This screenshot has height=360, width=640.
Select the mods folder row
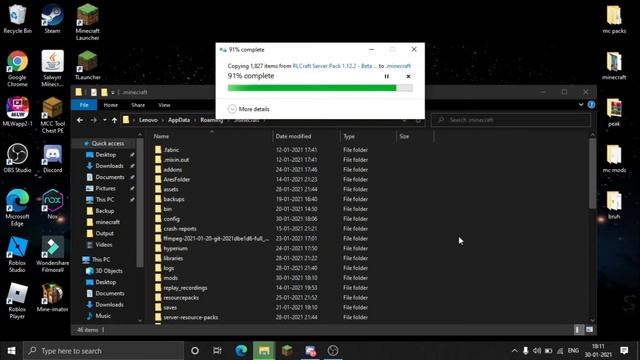(x=261, y=278)
